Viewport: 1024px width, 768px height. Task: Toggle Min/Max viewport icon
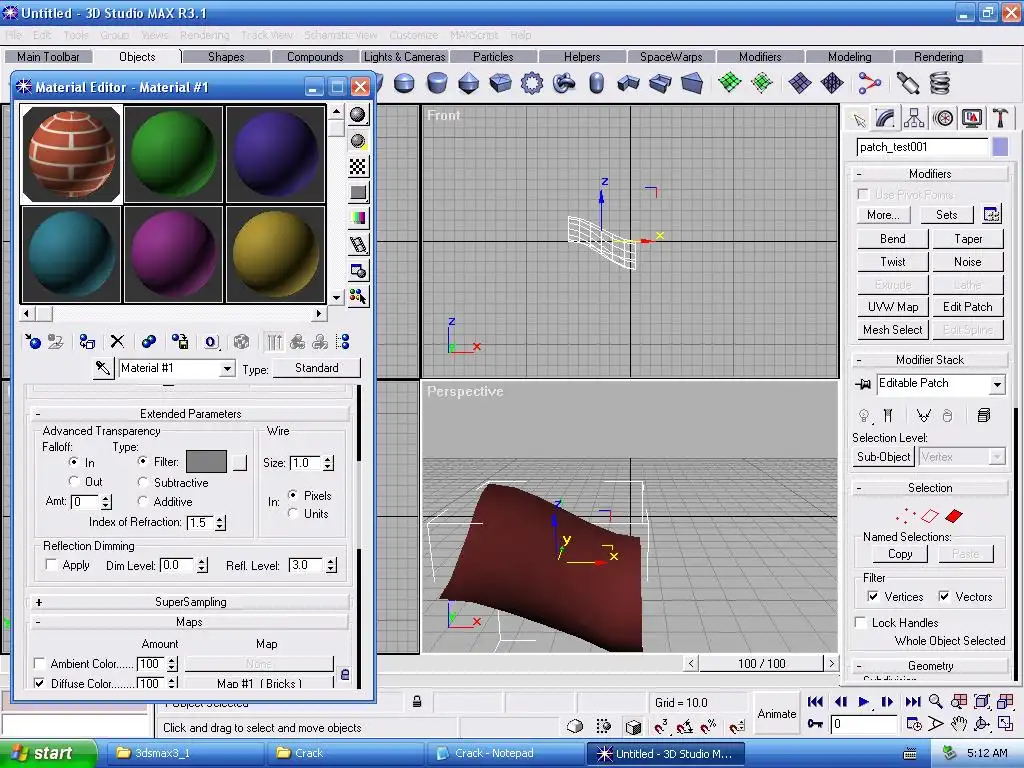1005,724
